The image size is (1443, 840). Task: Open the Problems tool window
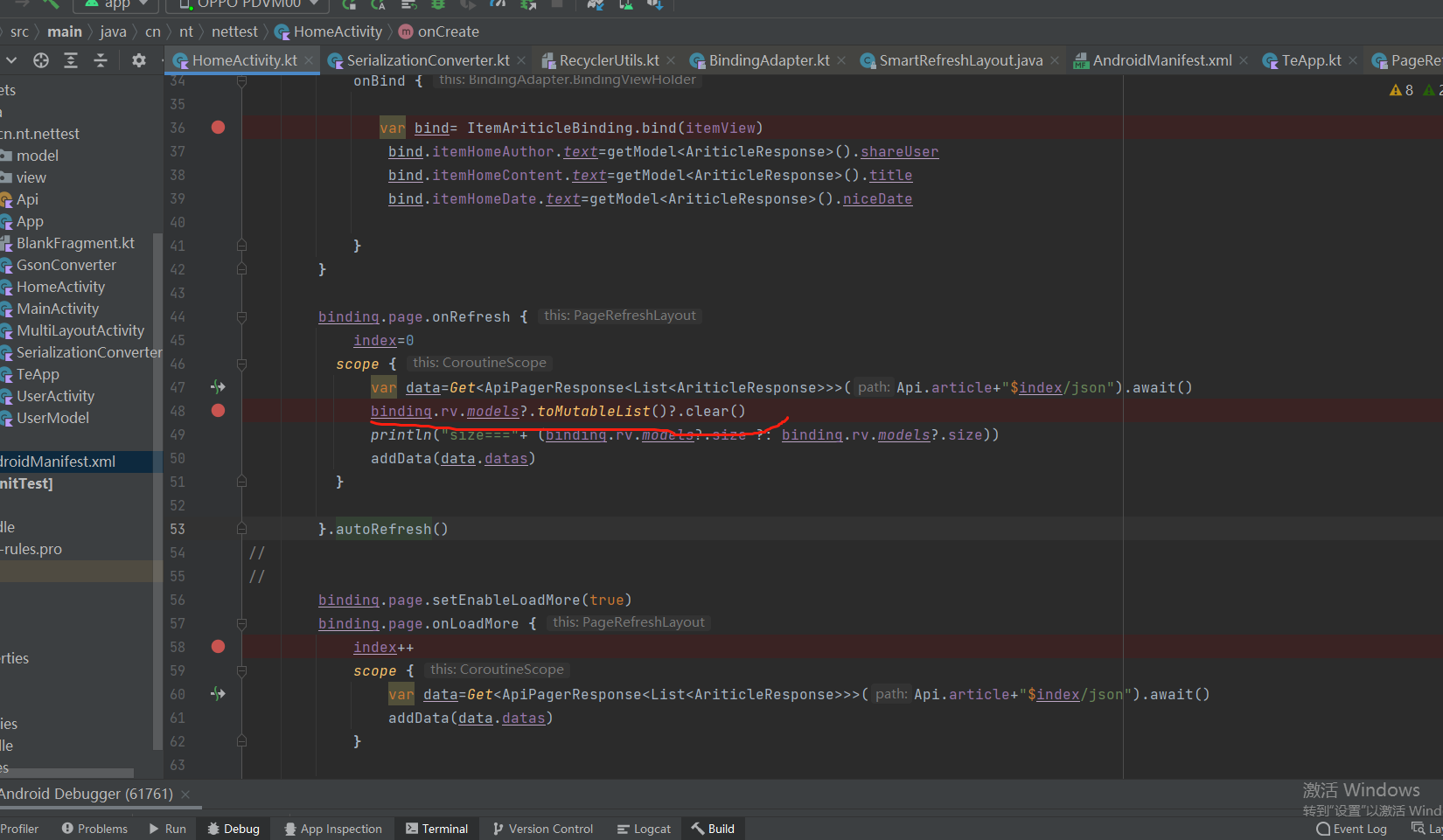[94, 829]
